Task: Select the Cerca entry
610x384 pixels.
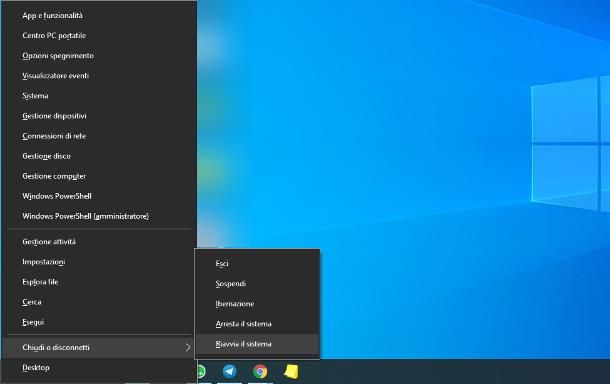Action: coord(99,302)
